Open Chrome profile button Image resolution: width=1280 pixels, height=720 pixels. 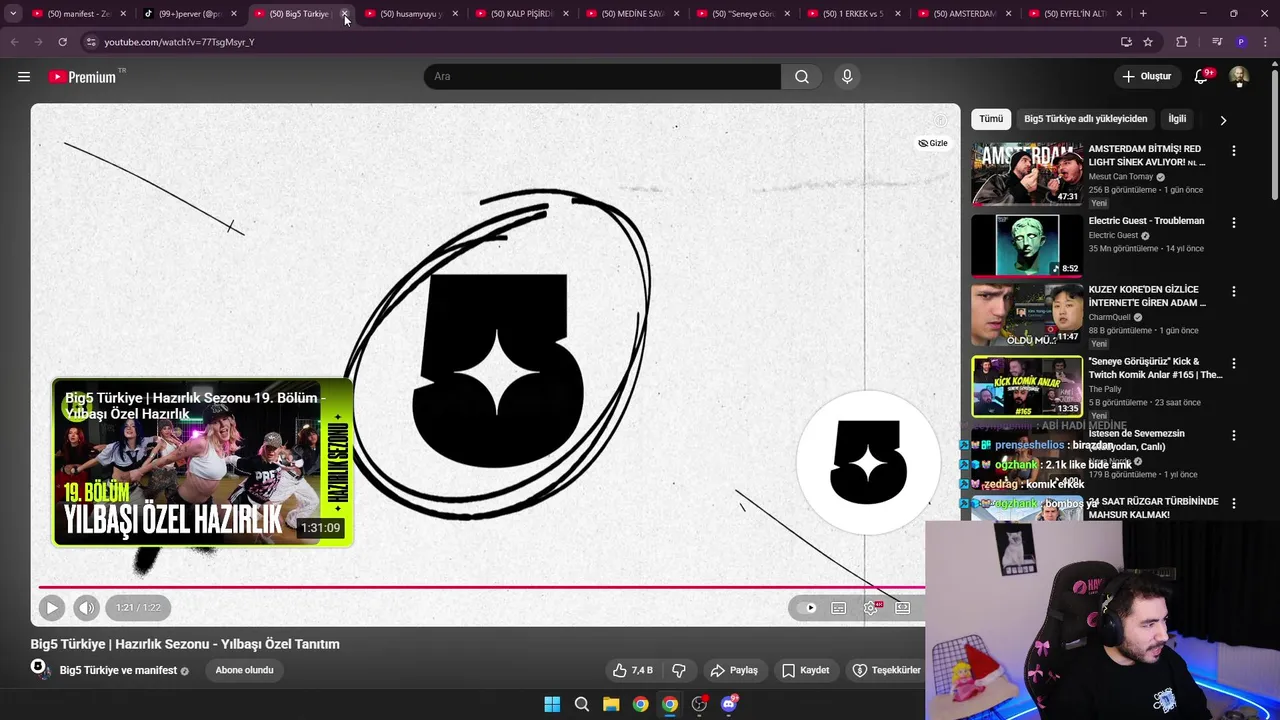(x=1241, y=42)
